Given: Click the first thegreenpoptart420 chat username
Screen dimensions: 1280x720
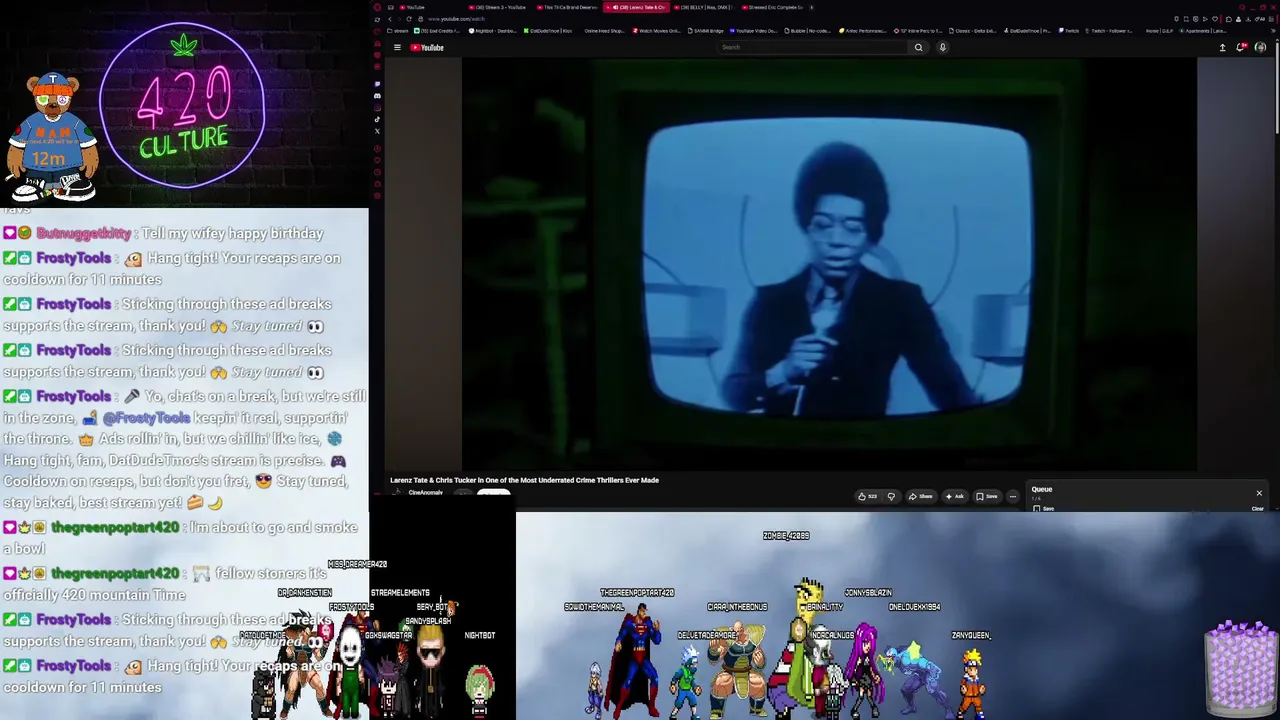Looking at the screenshot, I should (x=115, y=528).
